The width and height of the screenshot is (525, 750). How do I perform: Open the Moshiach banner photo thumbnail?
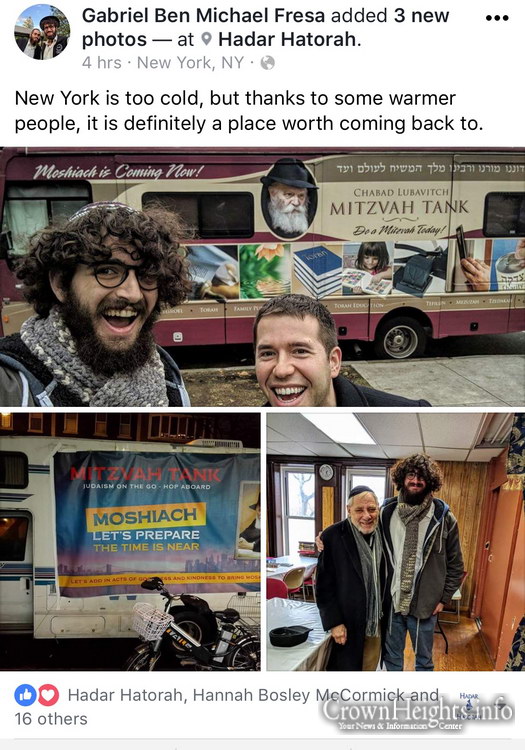[x=130, y=541]
